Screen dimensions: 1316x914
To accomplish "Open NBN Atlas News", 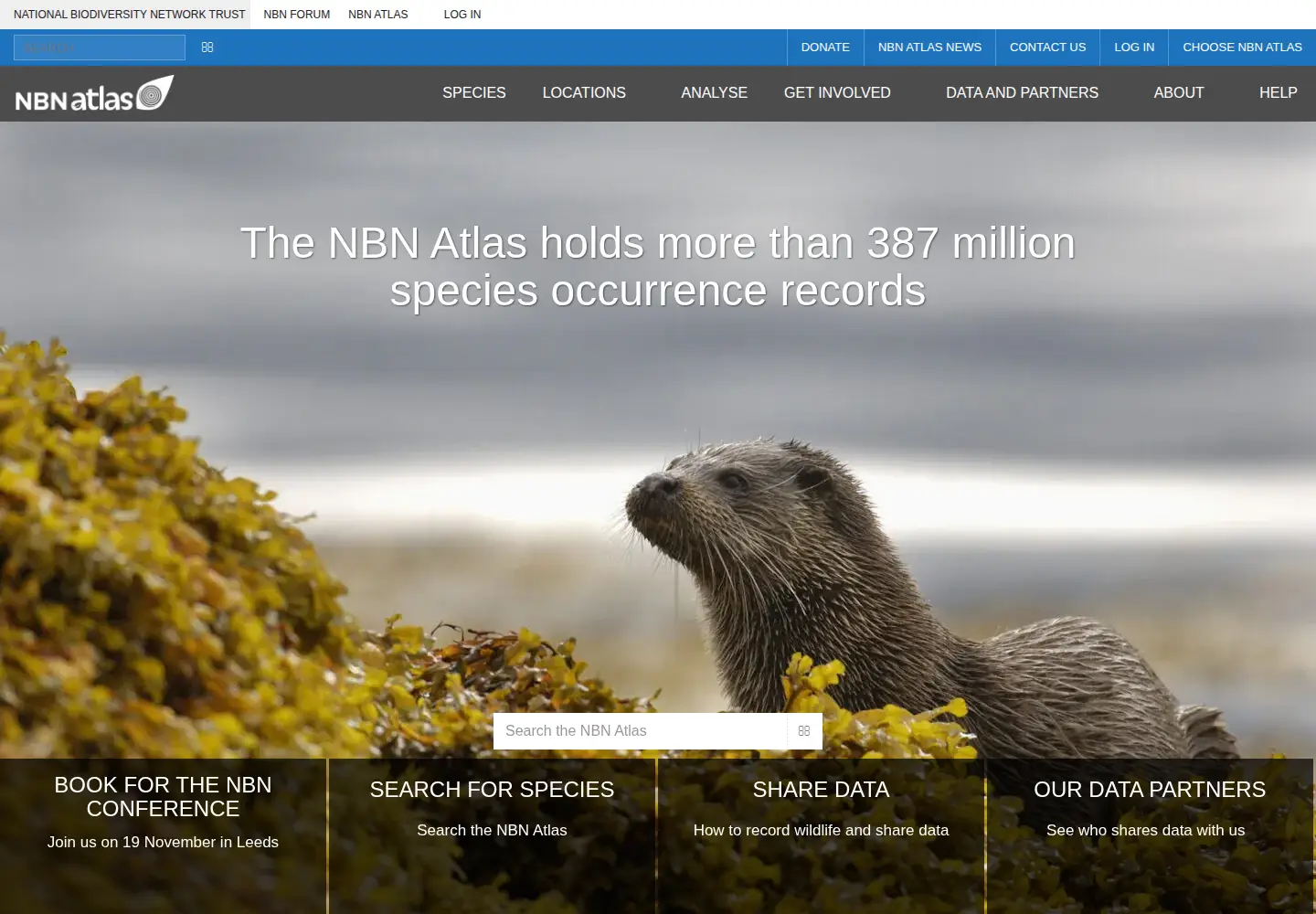I will 929,48.
